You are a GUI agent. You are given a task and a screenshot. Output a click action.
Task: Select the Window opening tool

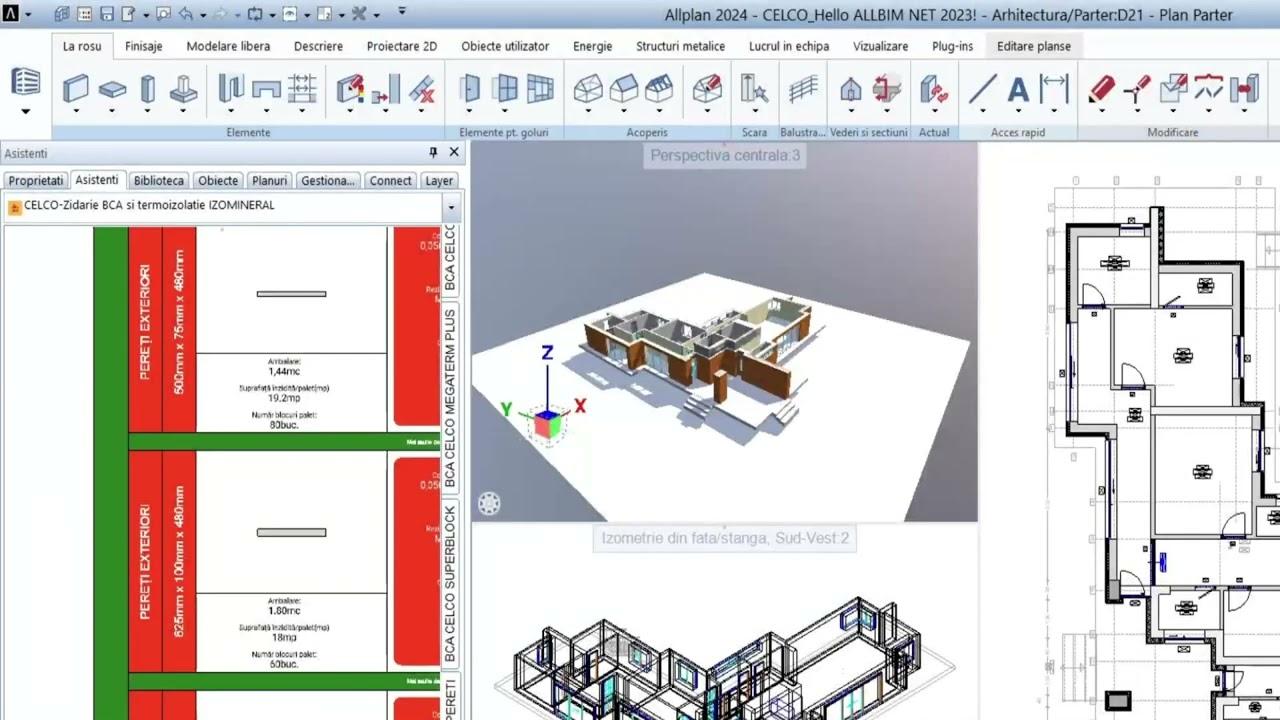[x=506, y=89]
